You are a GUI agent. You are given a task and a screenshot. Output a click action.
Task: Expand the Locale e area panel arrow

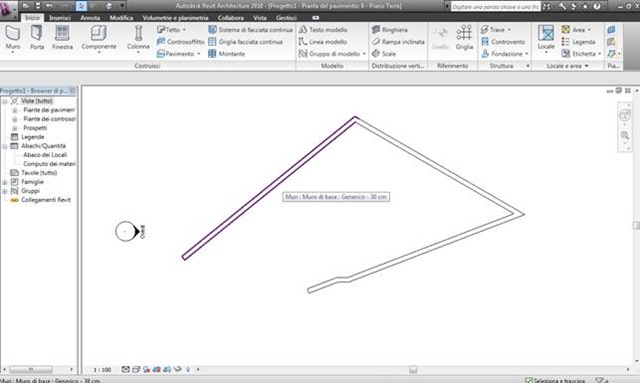[x=587, y=66]
